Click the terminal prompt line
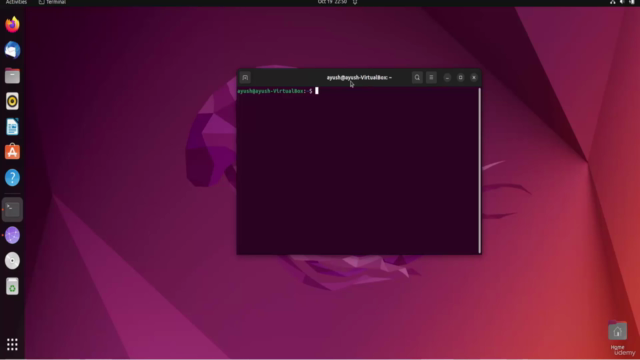This screenshot has width=640, height=360. point(278,91)
